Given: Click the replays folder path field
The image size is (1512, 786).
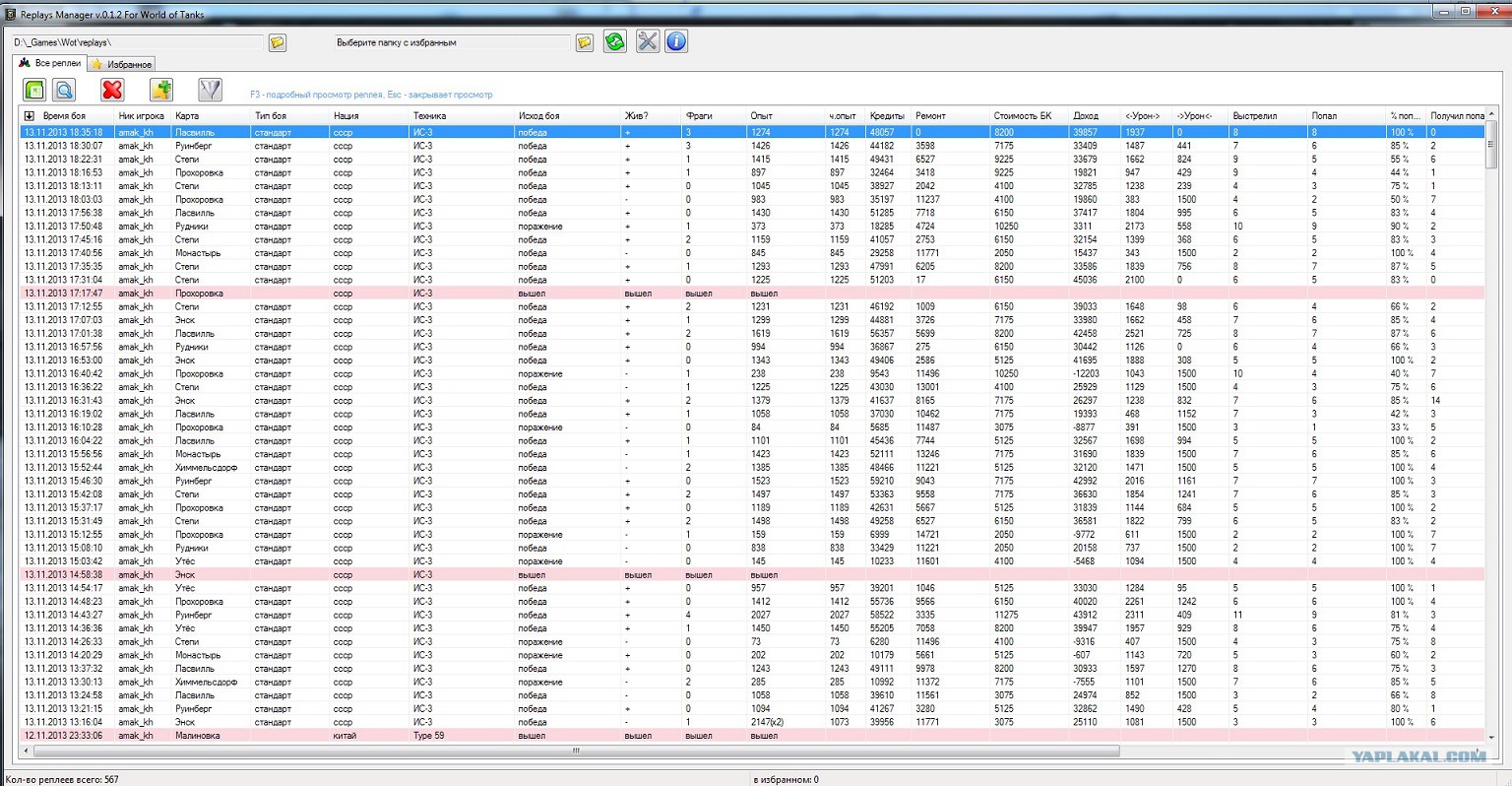Looking at the screenshot, I should point(138,42).
